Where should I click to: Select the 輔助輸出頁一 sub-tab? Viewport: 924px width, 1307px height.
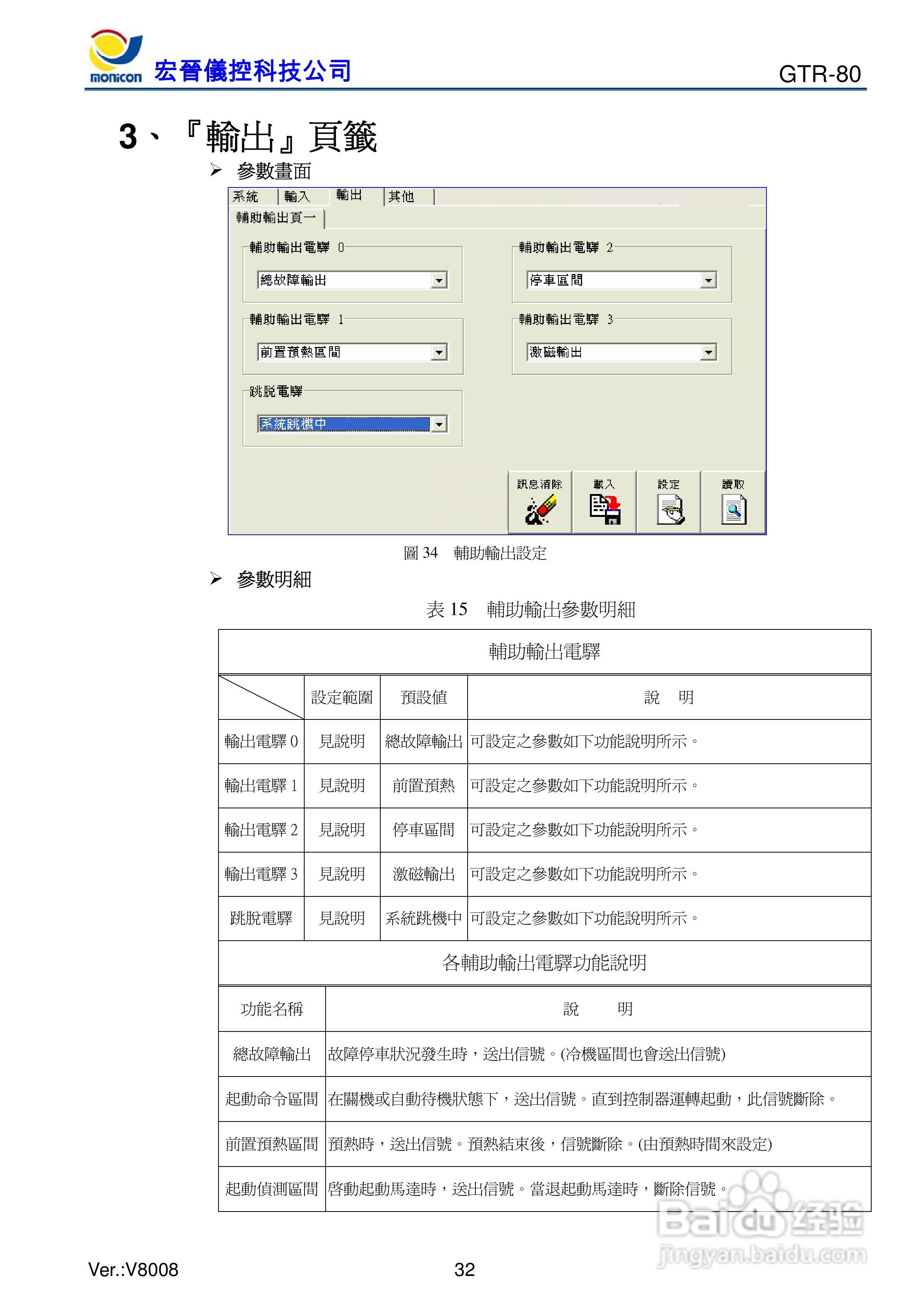coord(276,217)
